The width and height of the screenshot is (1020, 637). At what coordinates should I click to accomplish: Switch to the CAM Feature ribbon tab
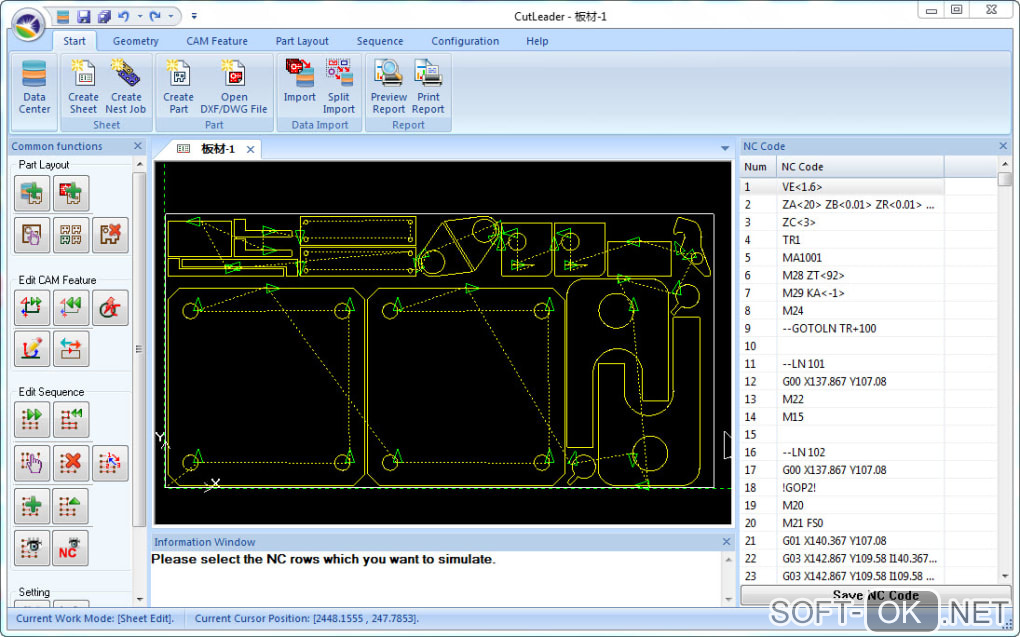pos(217,41)
